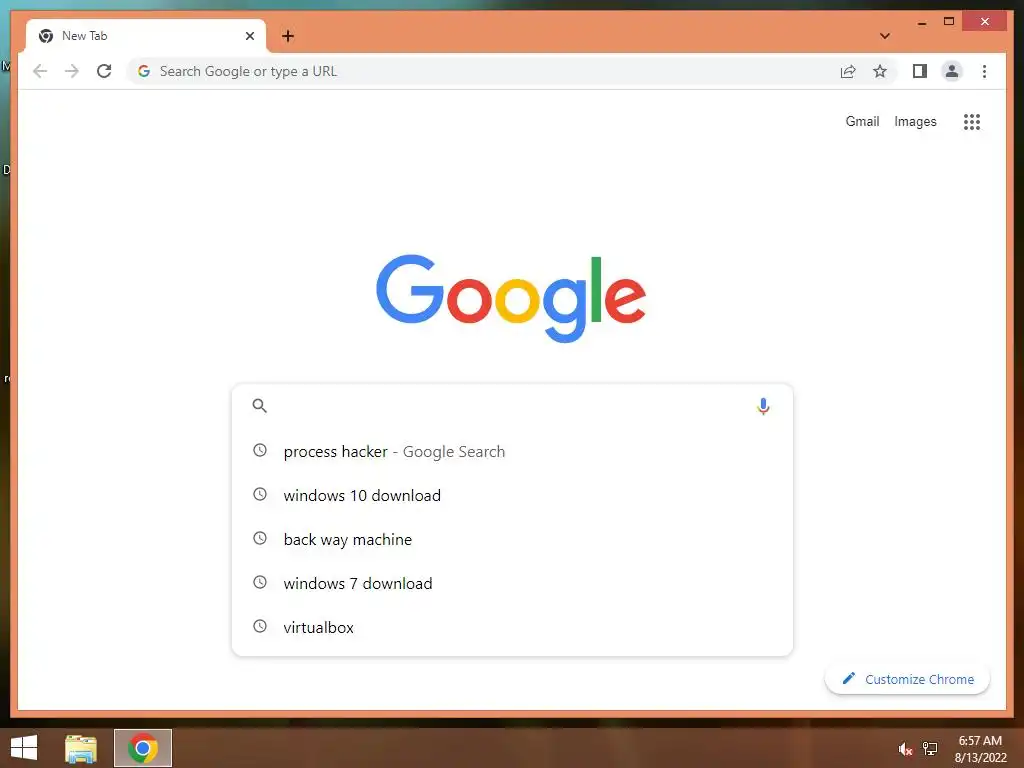Close the New Tab tab
1024x768 pixels.
coord(249,36)
